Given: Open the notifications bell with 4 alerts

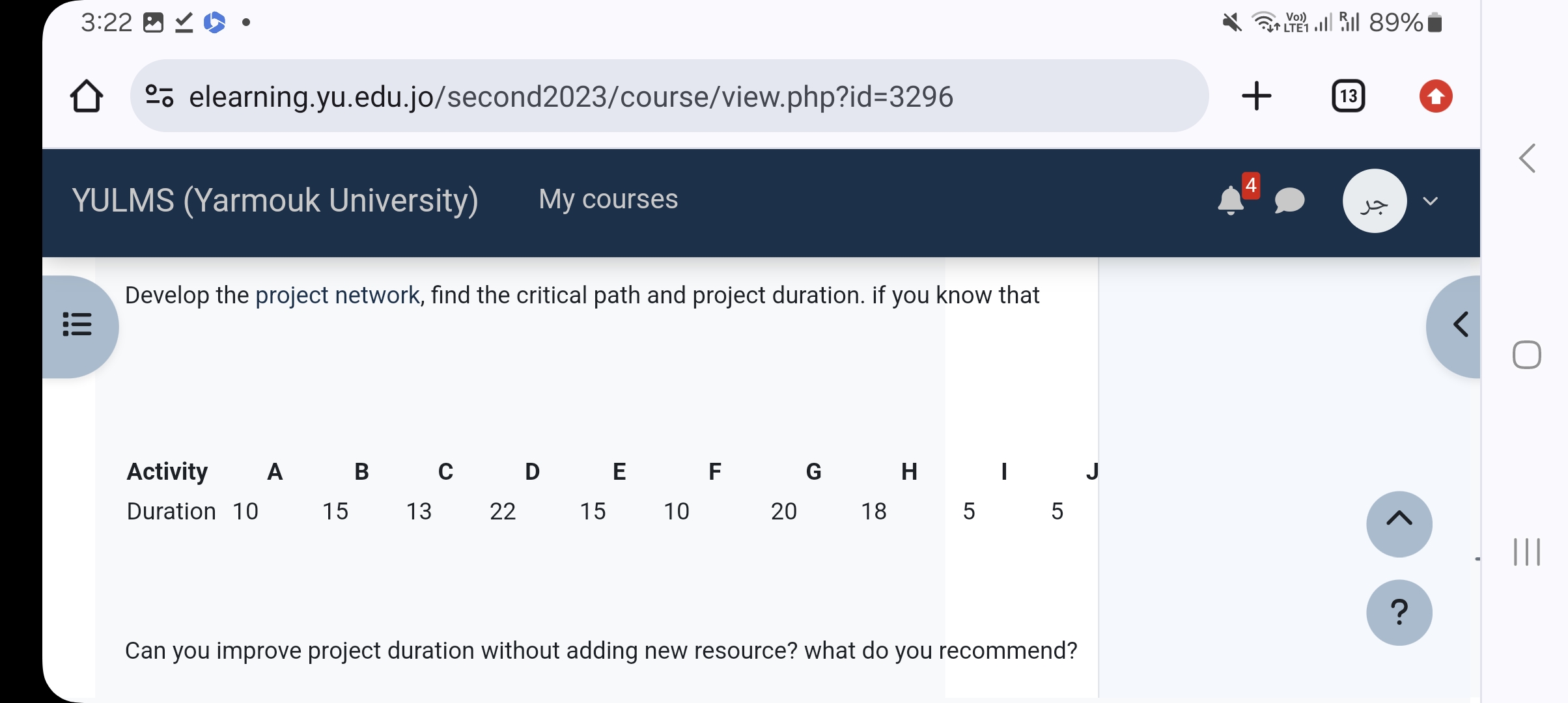Looking at the screenshot, I should point(1231,200).
